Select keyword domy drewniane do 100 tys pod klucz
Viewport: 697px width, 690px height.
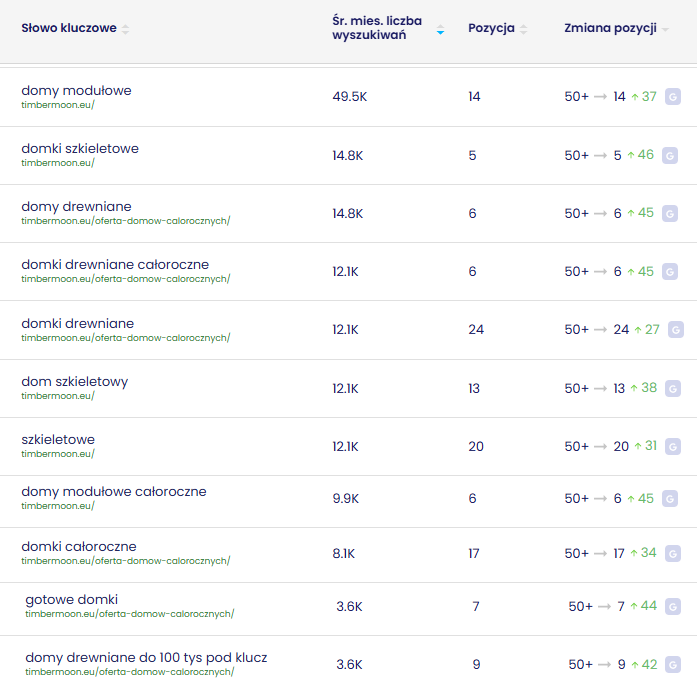pyautogui.click(x=146, y=657)
